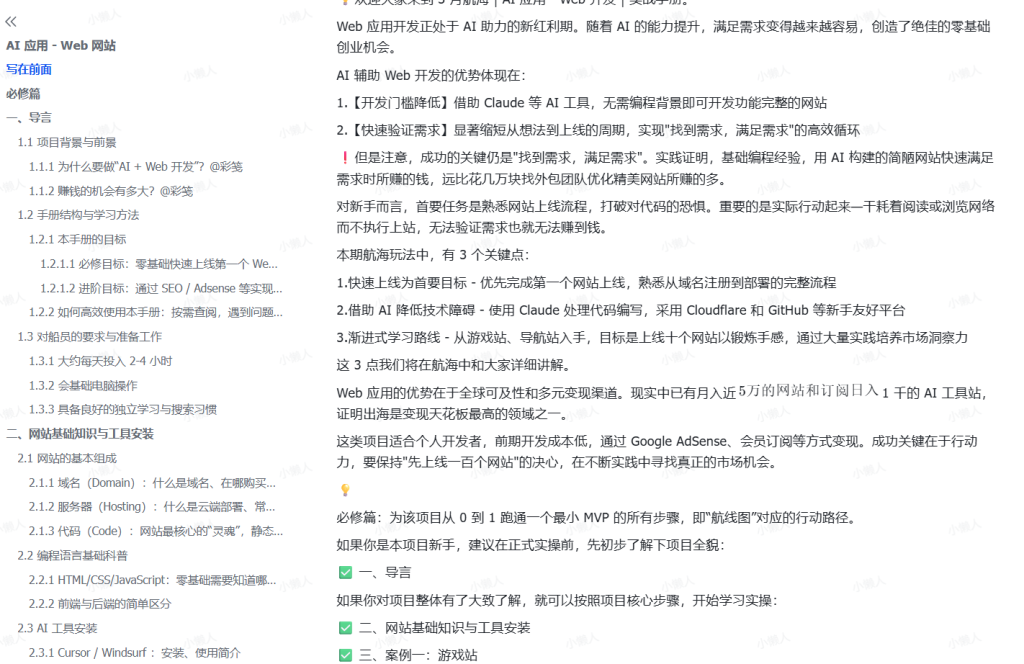Click the 一、导言 link in document body
Image resolution: width=1024 pixels, height=664 pixels.
point(385,573)
